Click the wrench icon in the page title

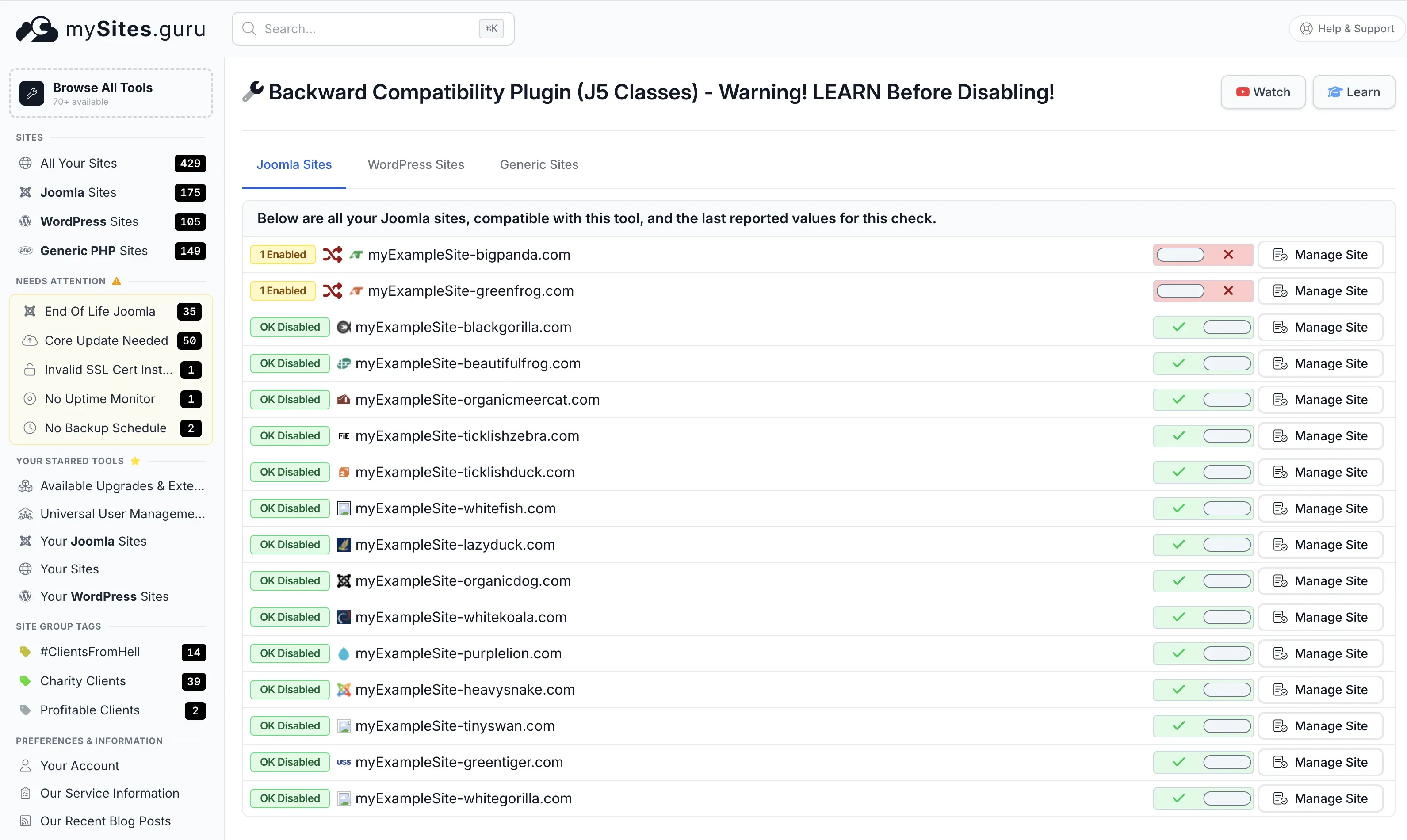coord(252,92)
